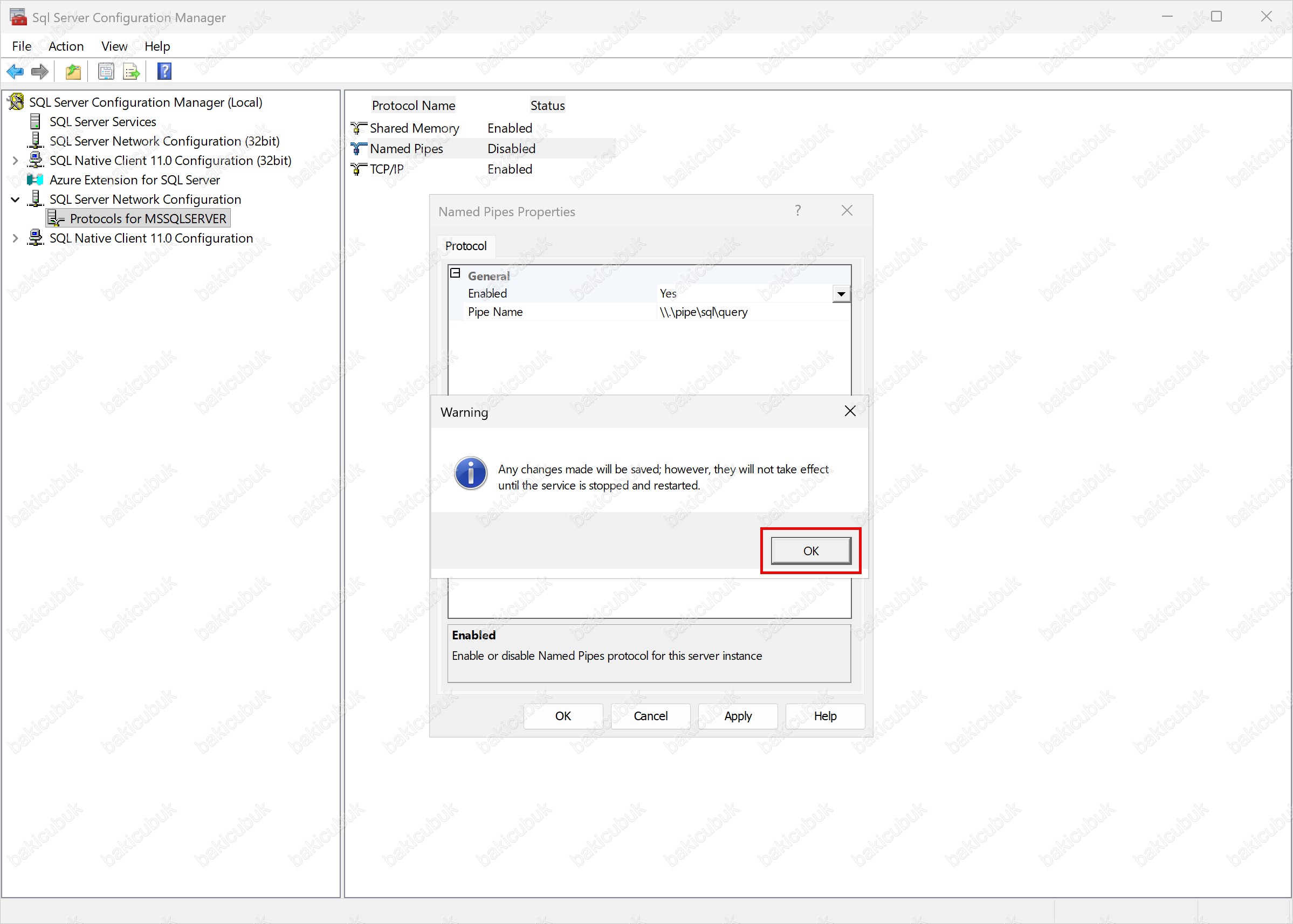
Task: Open the Action menu
Action: point(66,46)
